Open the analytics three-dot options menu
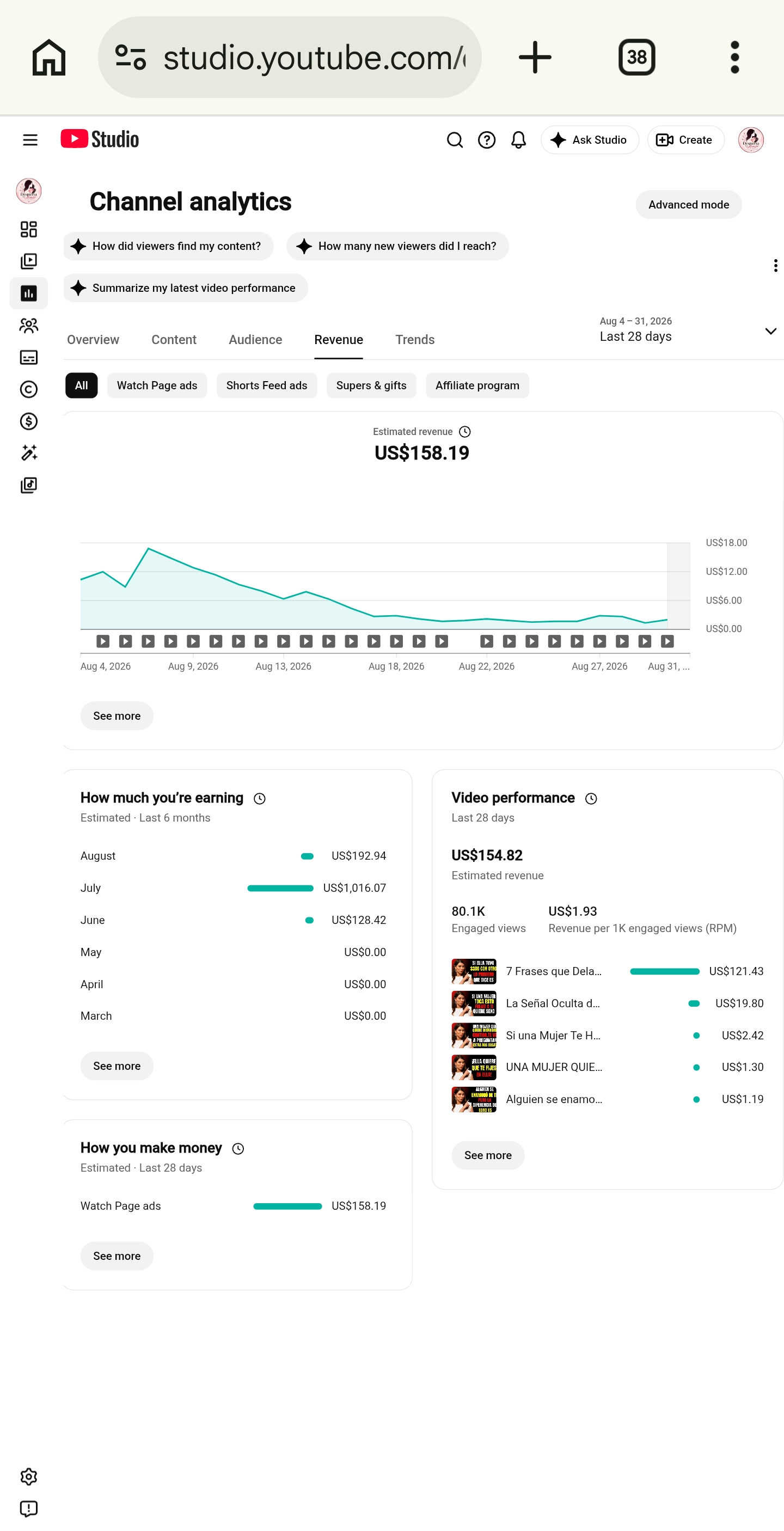Viewport: 784px width, 1531px height. [775, 265]
